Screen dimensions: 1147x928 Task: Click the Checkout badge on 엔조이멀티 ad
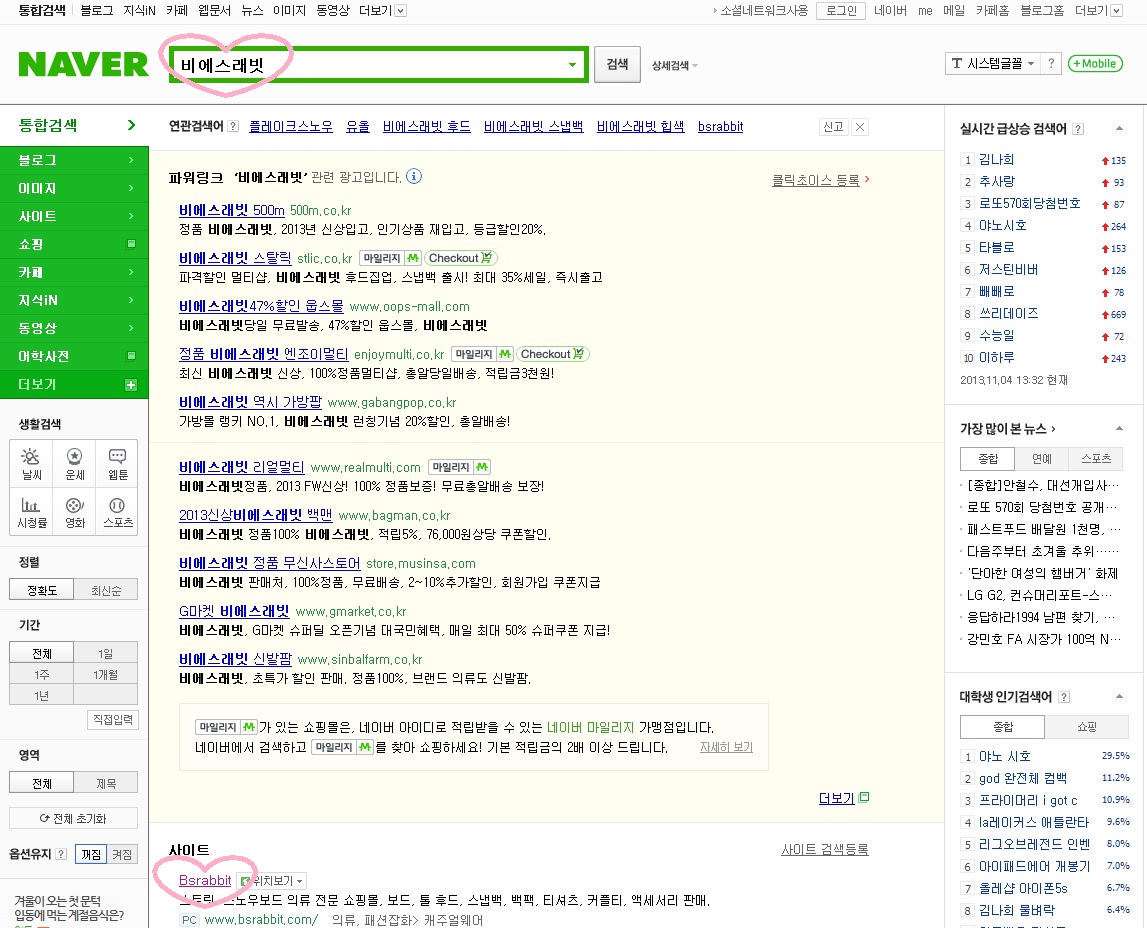(553, 354)
